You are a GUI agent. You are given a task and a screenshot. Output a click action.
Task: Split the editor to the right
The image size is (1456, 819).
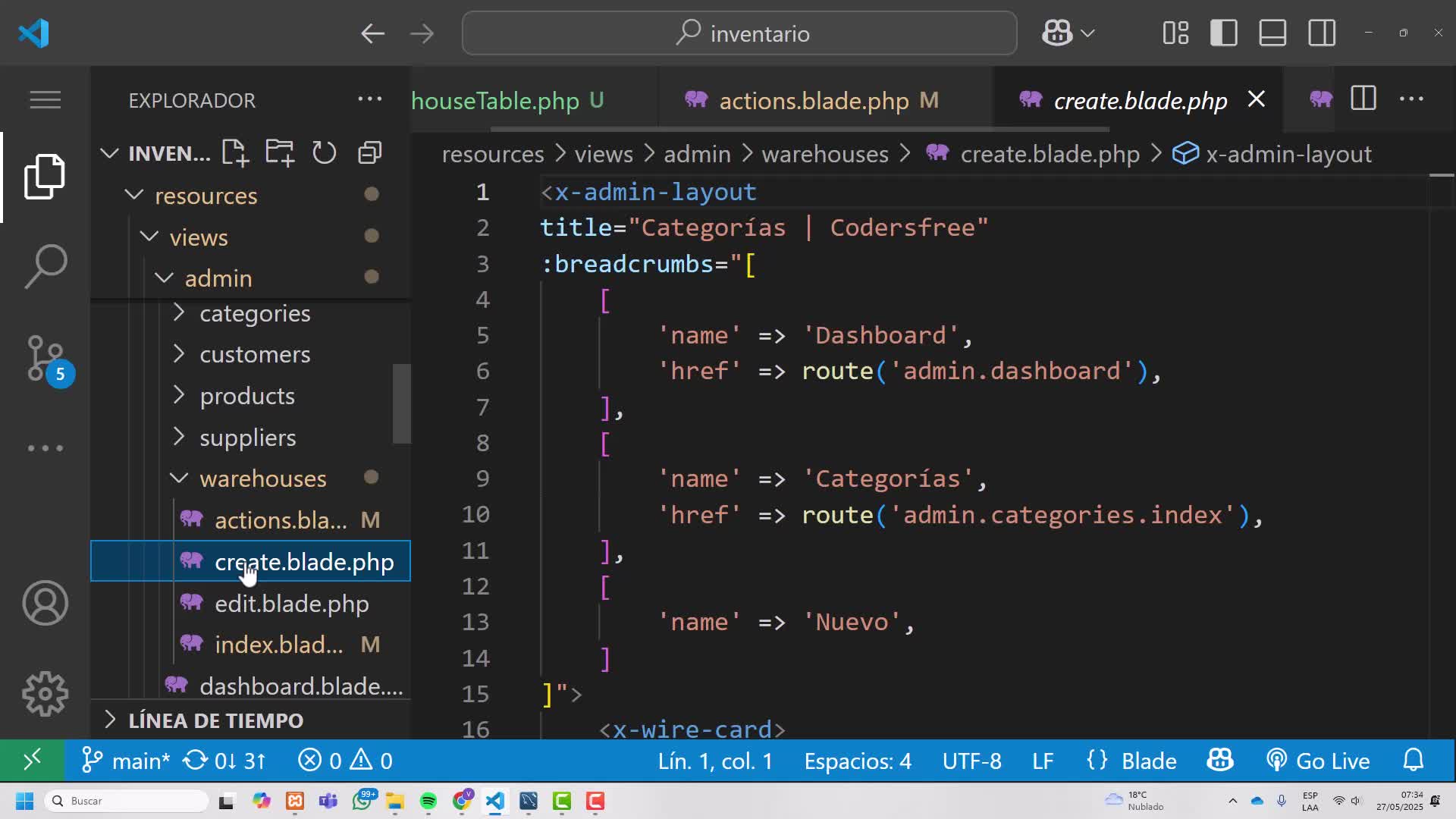(1363, 99)
